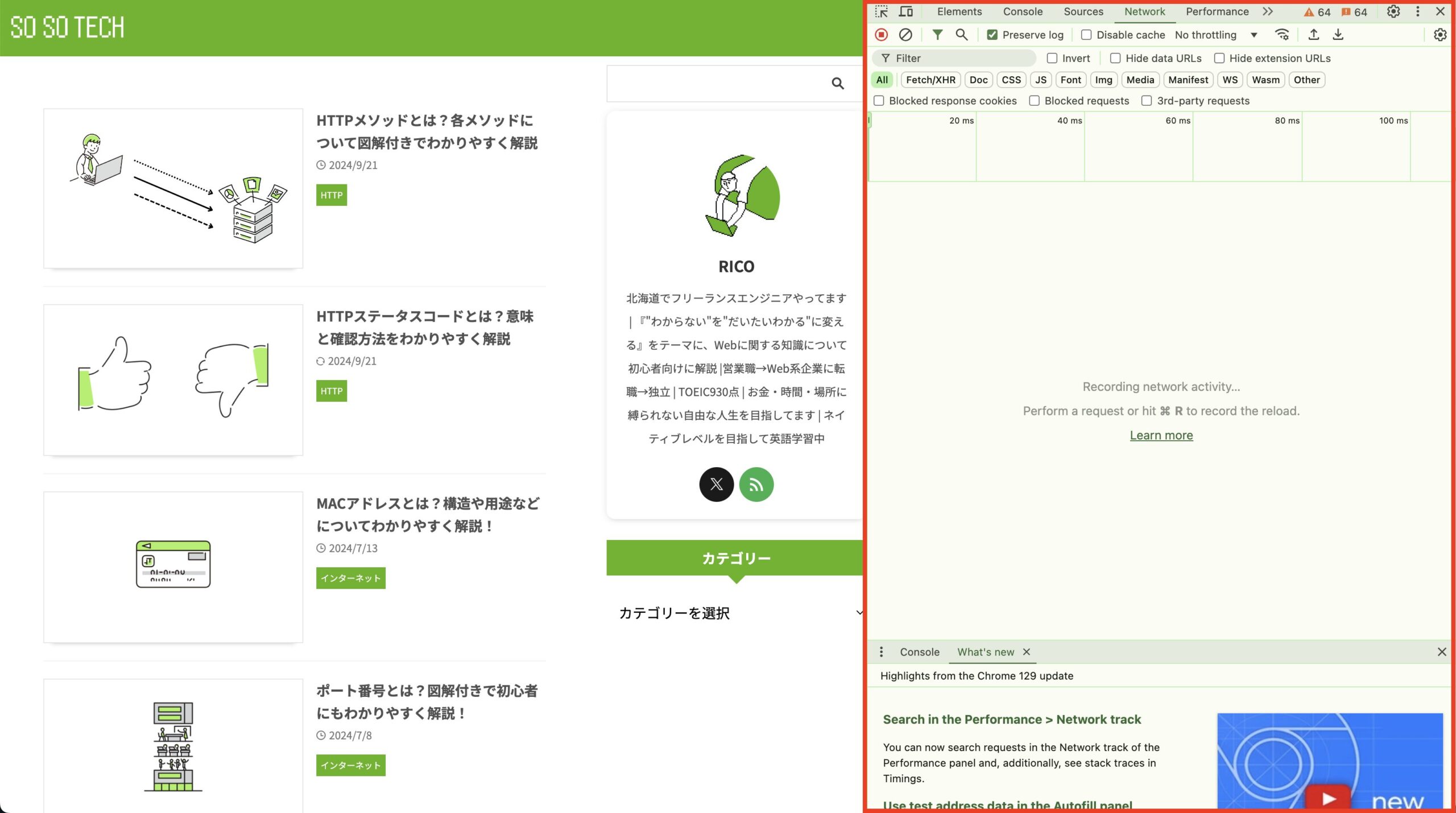Viewport: 1456px width, 813px height.
Task: Open network conditions wifi icon
Action: click(1282, 35)
